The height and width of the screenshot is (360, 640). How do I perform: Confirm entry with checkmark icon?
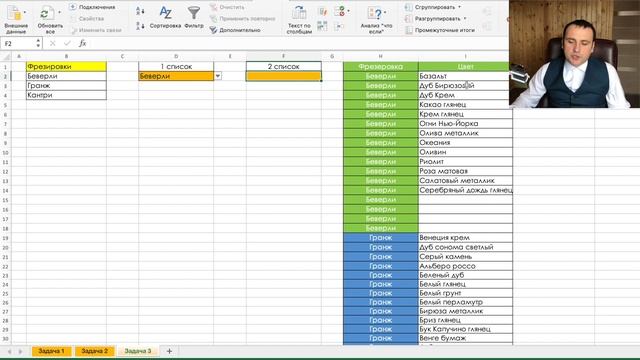tap(67, 43)
